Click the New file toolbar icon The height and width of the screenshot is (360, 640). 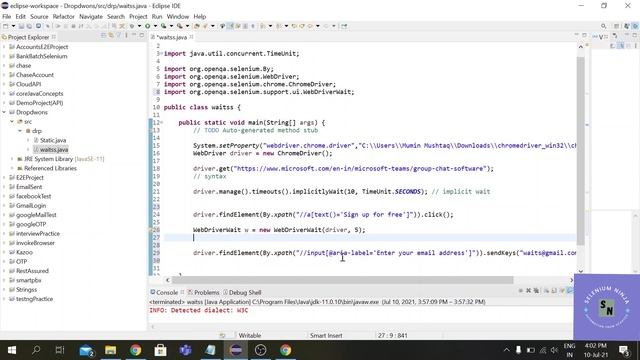pyautogui.click(x=6, y=26)
